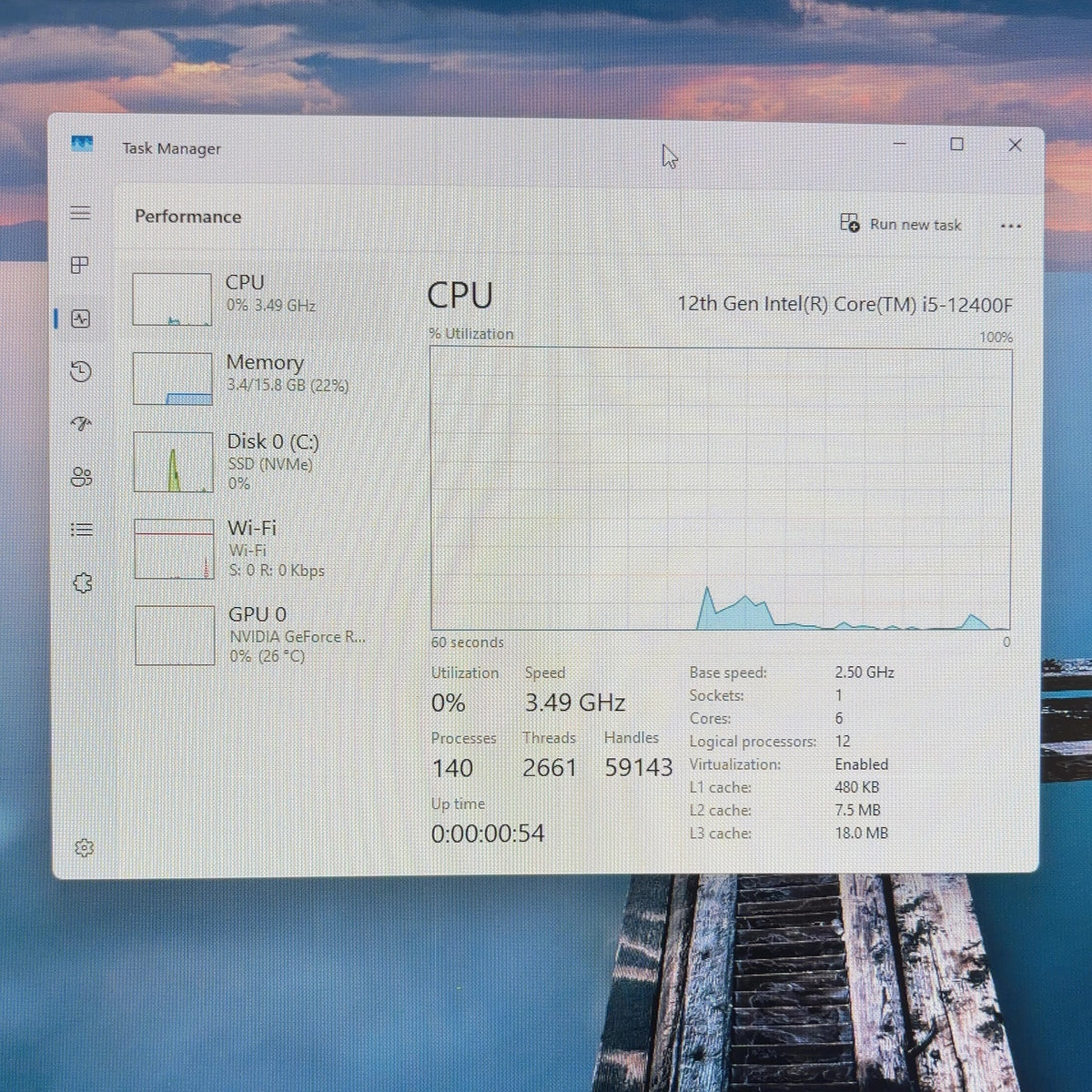The width and height of the screenshot is (1092, 1092).
Task: Click the 59143 handles value
Action: coord(639,768)
